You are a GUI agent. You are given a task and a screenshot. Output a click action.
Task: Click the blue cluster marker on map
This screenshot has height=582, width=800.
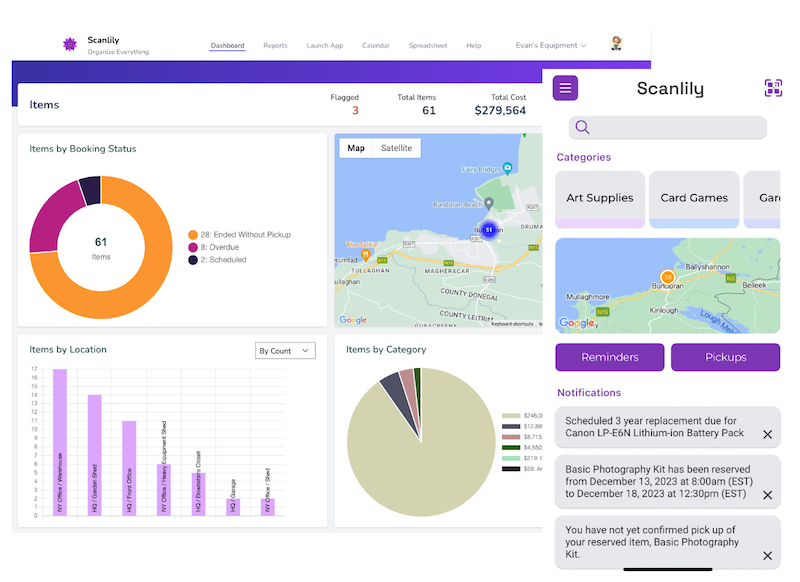coord(489,229)
